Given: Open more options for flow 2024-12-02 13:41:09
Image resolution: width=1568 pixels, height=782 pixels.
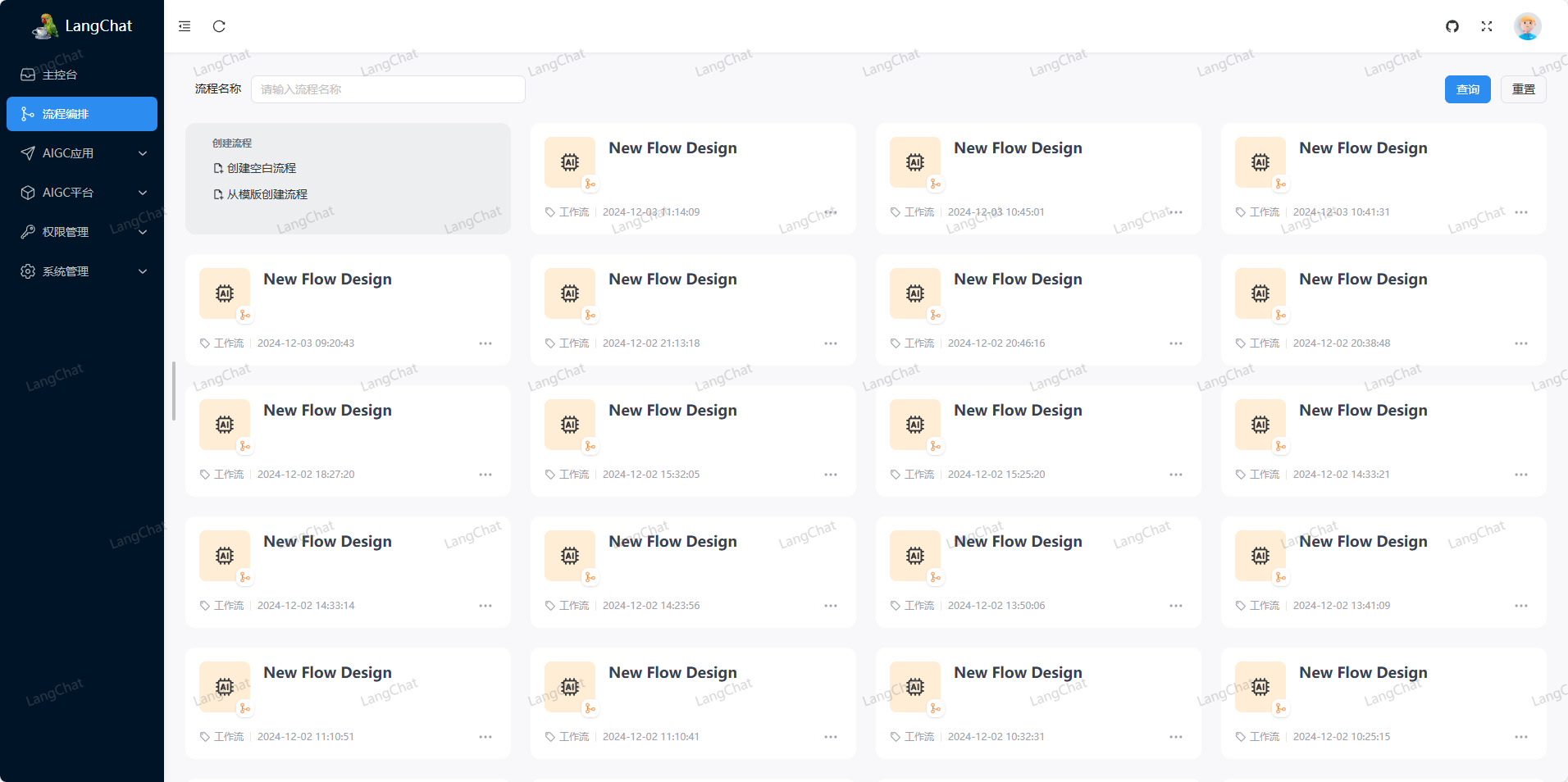Looking at the screenshot, I should [x=1521, y=606].
